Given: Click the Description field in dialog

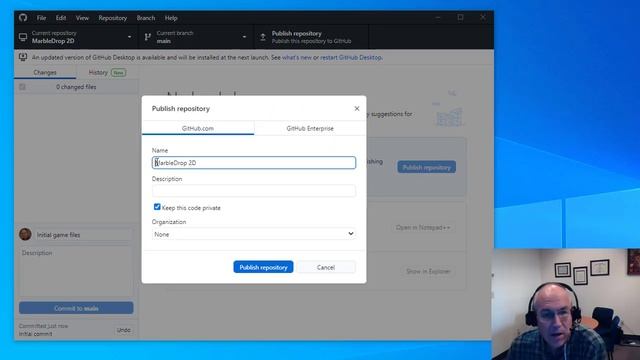Looking at the screenshot, I should pyautogui.click(x=254, y=191).
